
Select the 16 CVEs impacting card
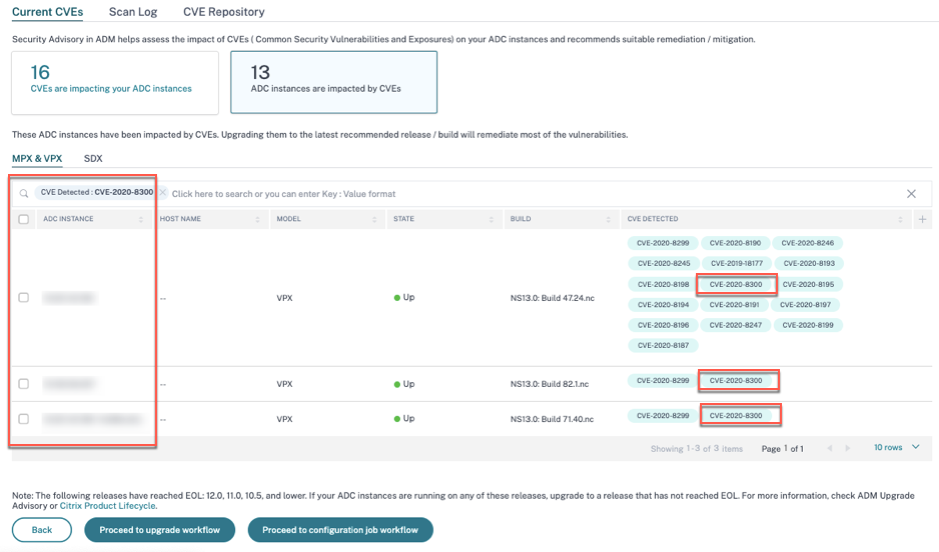coord(115,83)
